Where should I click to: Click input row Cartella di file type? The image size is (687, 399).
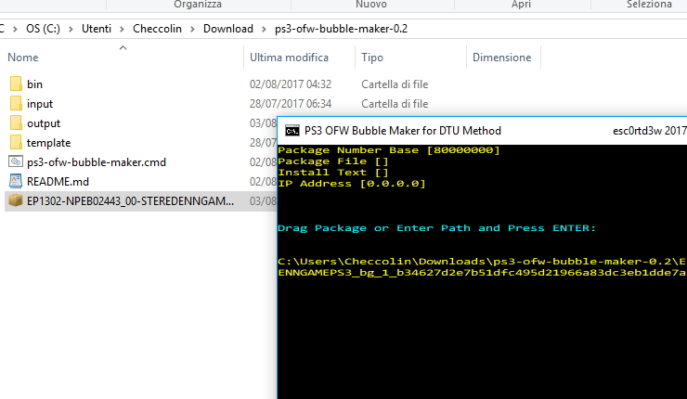pos(394,104)
